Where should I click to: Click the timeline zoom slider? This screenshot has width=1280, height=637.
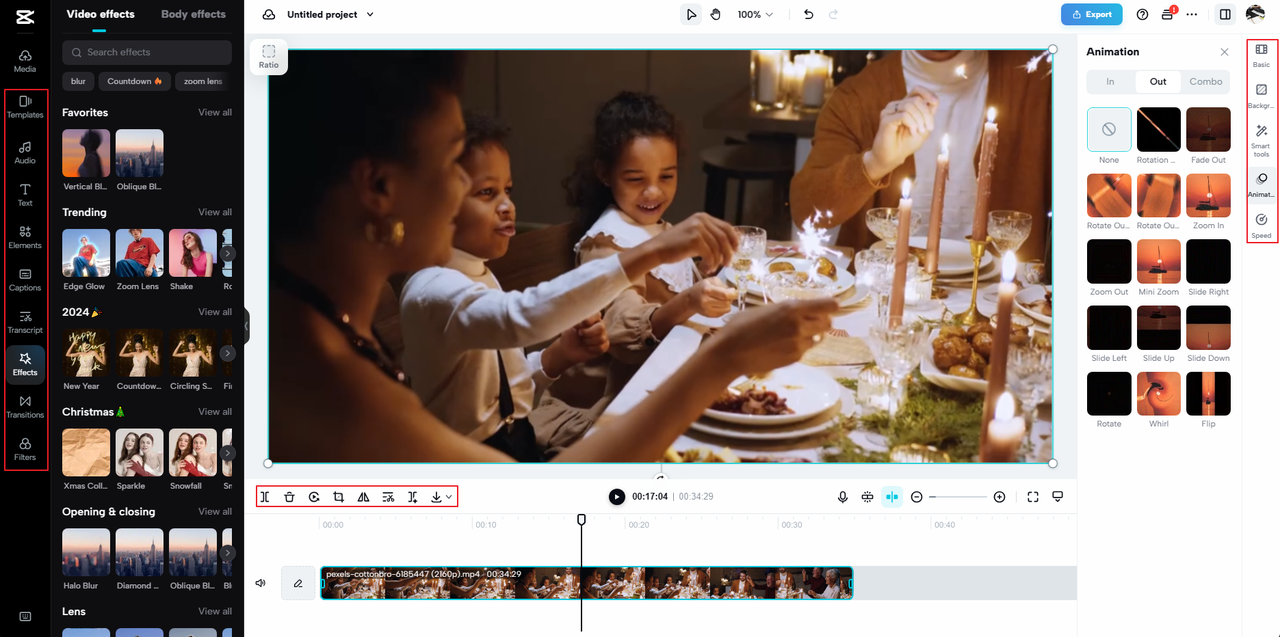pos(958,497)
